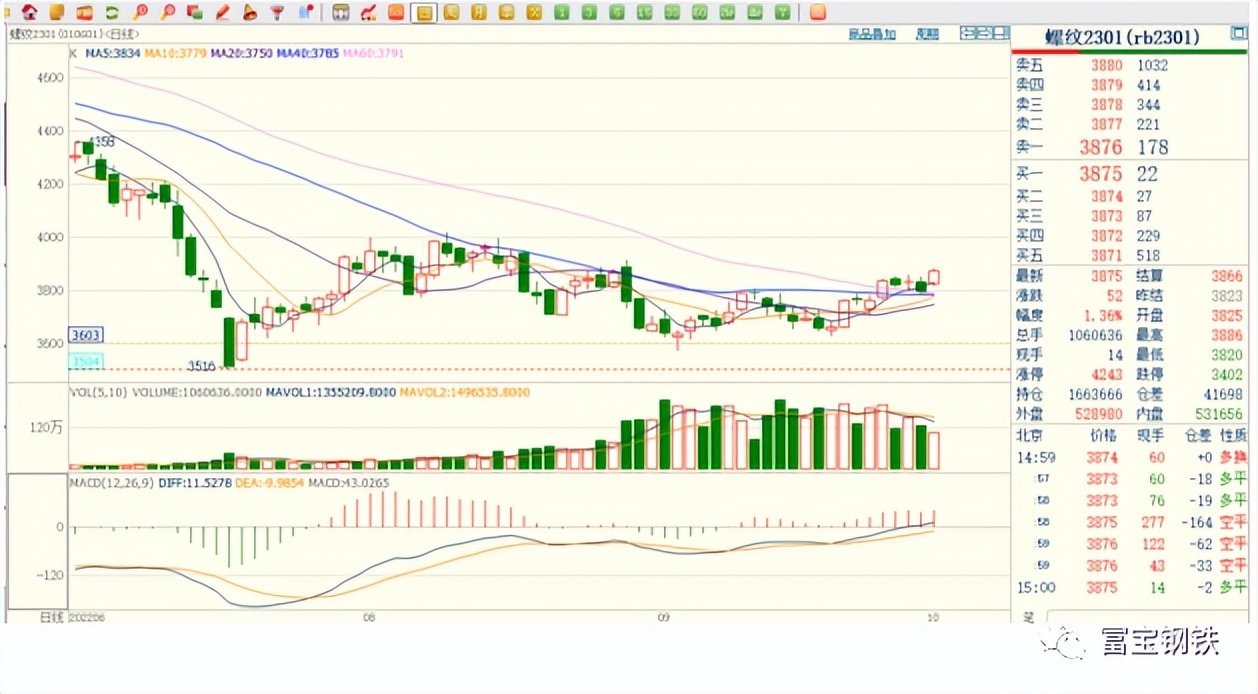Click the 3594 cyan price marker on the axis

coord(85,360)
